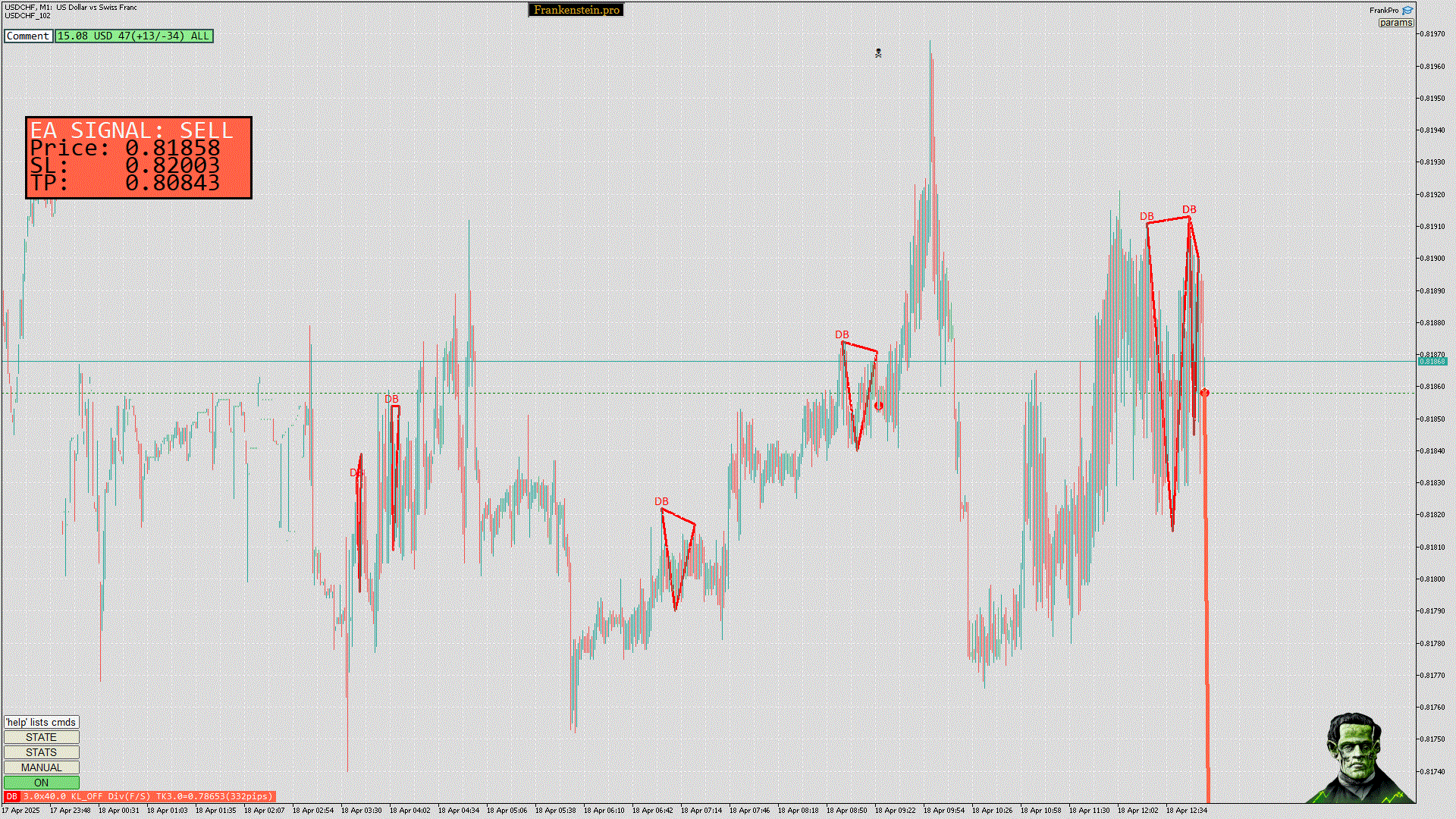1456x819 pixels.
Task: Click the EA SIGNAL: SELL panel
Action: 138,157
